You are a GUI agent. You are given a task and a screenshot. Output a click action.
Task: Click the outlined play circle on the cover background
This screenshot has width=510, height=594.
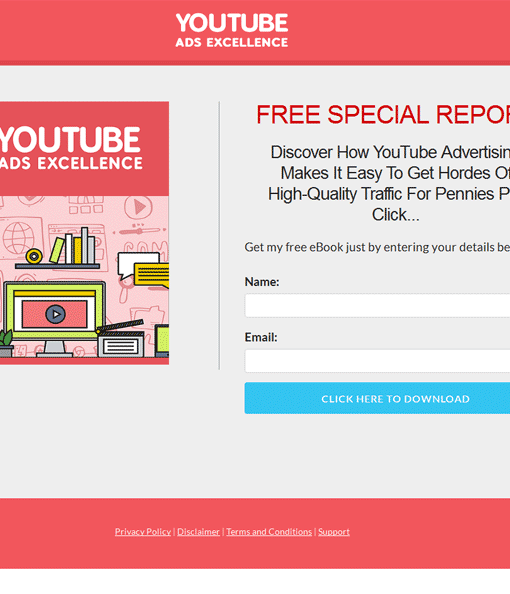138,207
